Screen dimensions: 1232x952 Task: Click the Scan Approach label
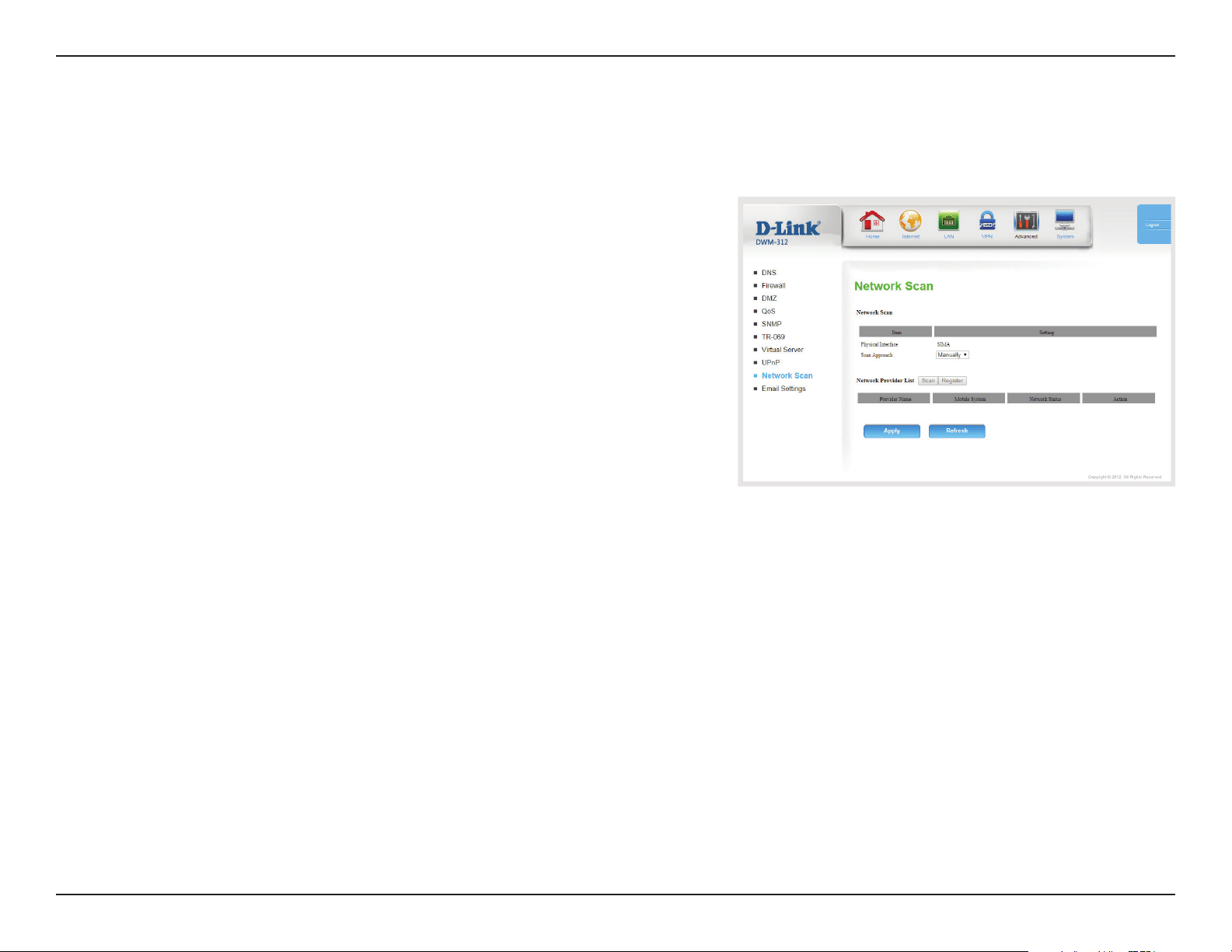[877, 355]
